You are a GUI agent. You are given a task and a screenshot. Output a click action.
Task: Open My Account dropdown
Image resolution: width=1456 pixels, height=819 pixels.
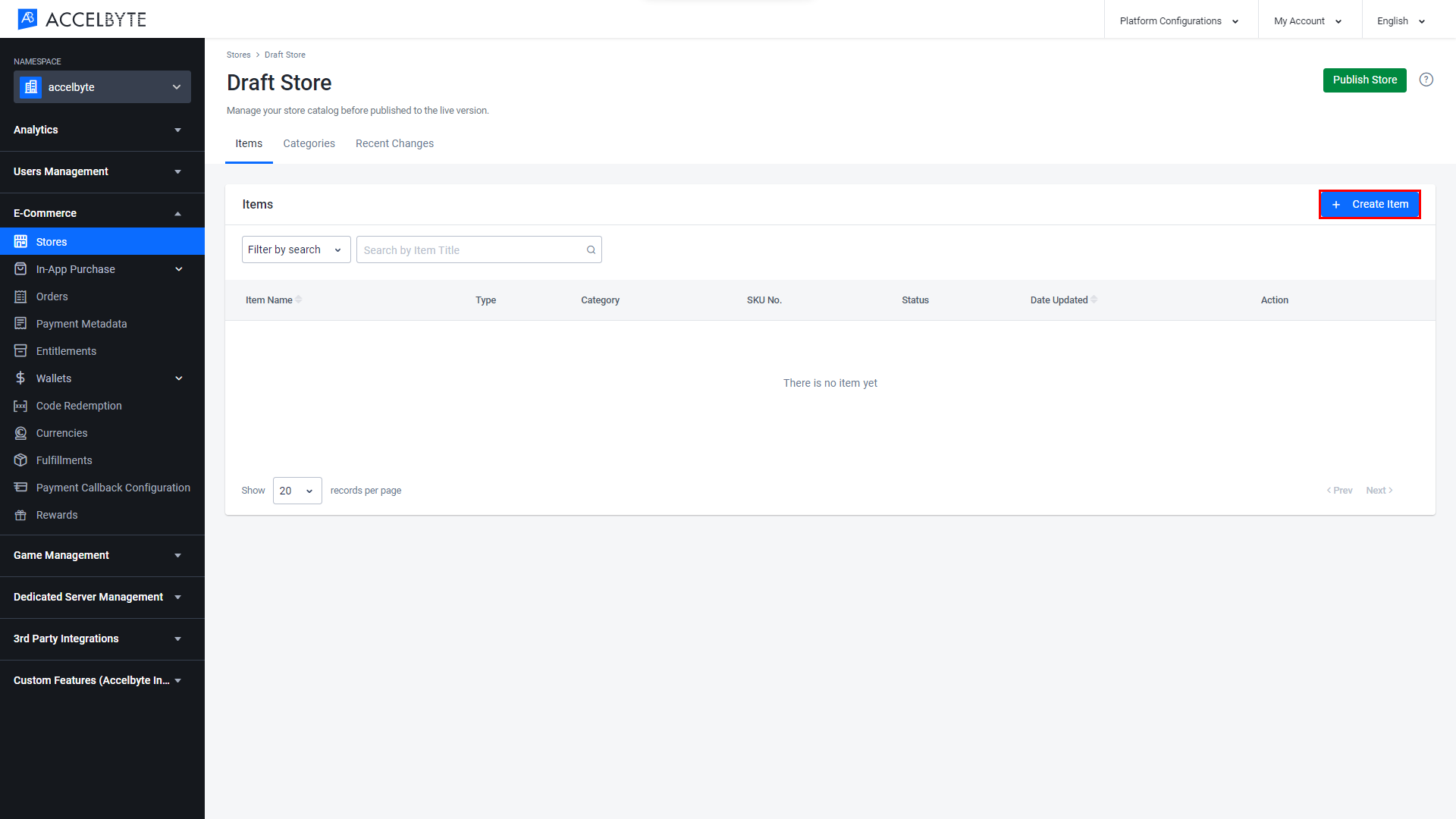pos(1310,21)
